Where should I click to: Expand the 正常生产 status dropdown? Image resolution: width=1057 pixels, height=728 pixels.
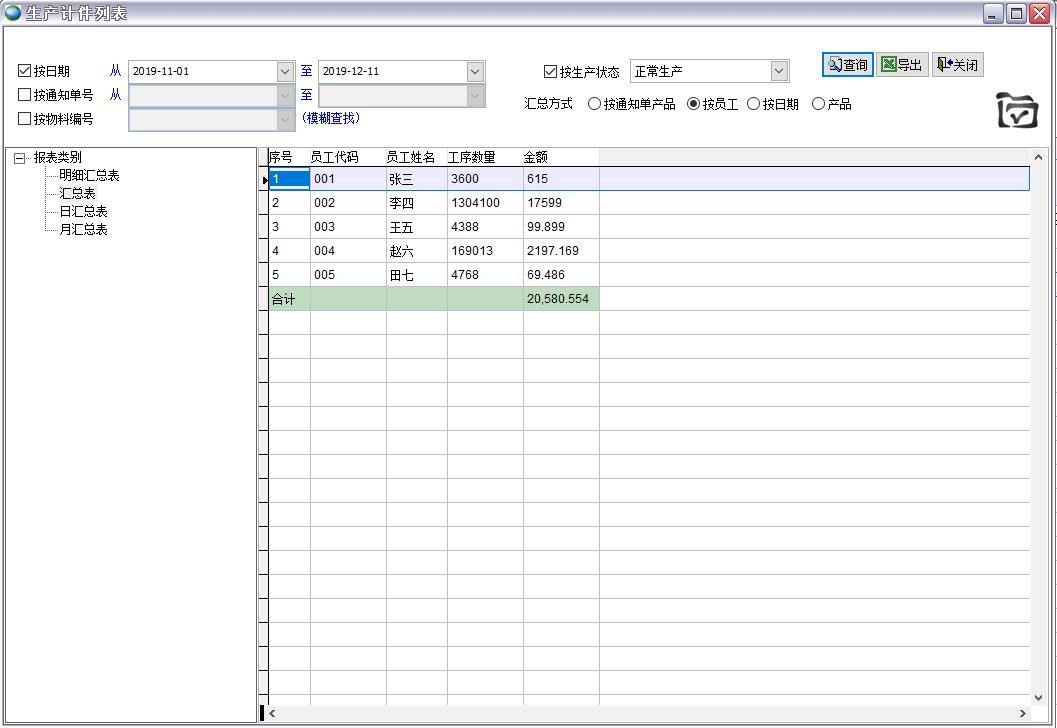point(779,72)
